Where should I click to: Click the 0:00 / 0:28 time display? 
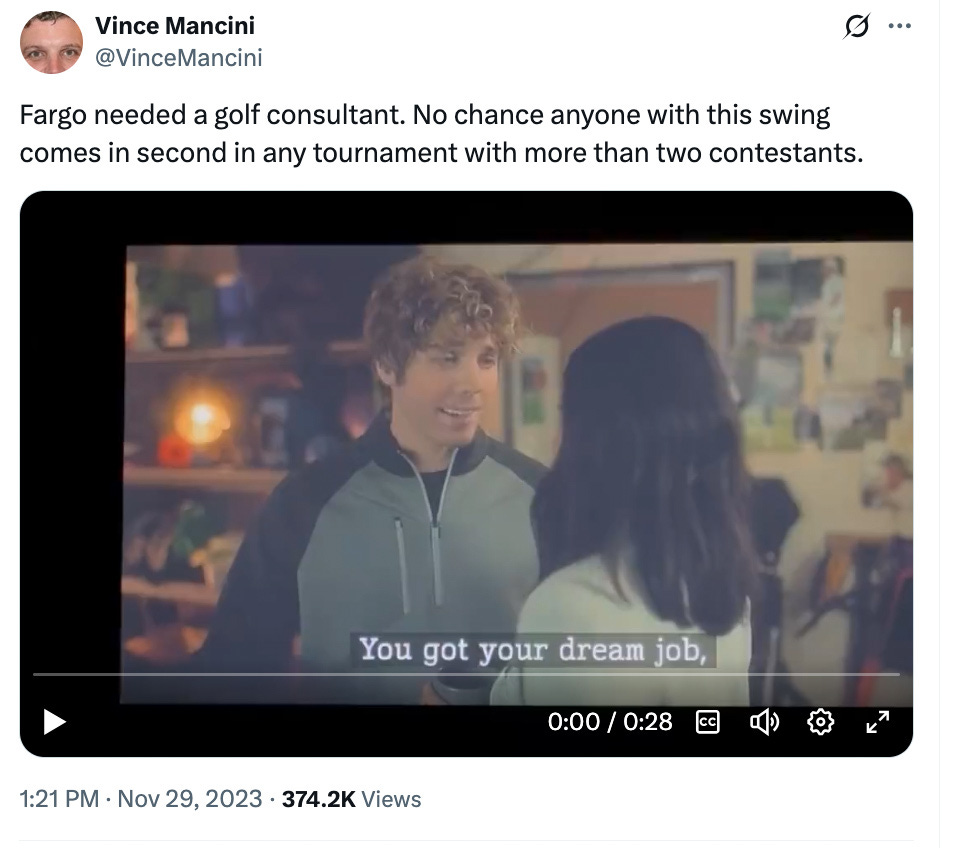click(610, 722)
